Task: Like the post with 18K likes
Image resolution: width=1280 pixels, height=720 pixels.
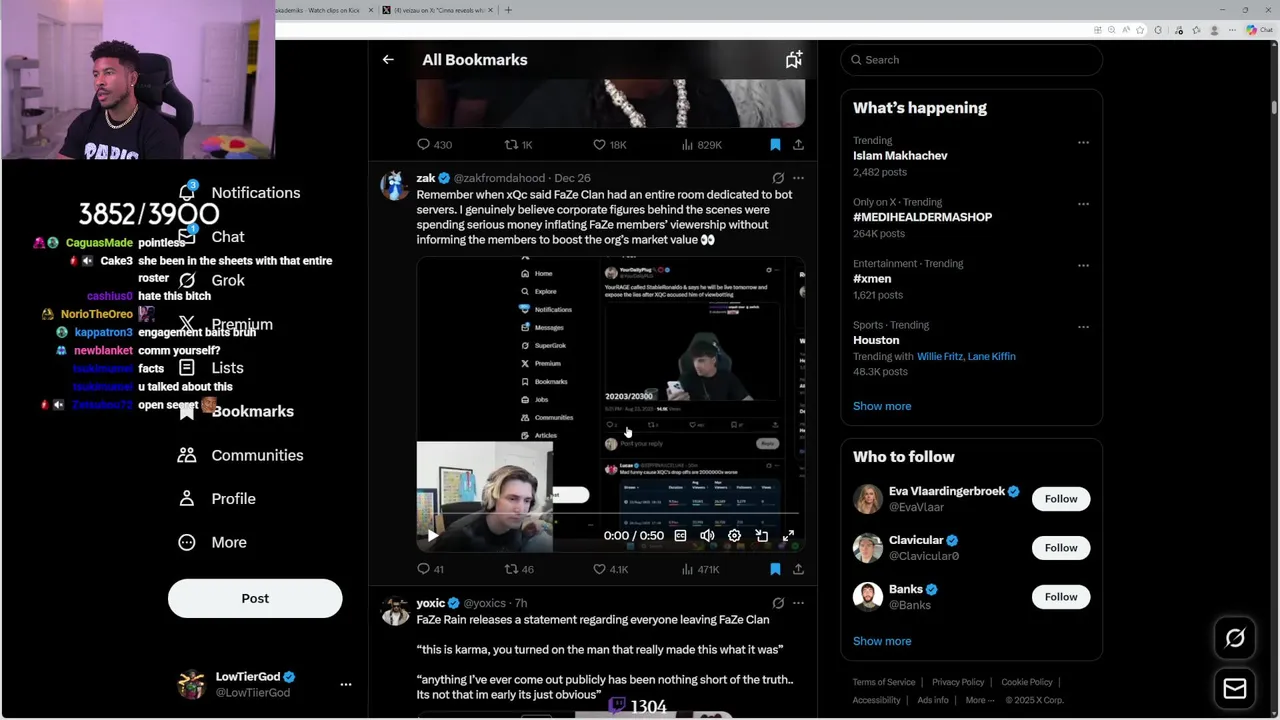Action: (x=610, y=145)
